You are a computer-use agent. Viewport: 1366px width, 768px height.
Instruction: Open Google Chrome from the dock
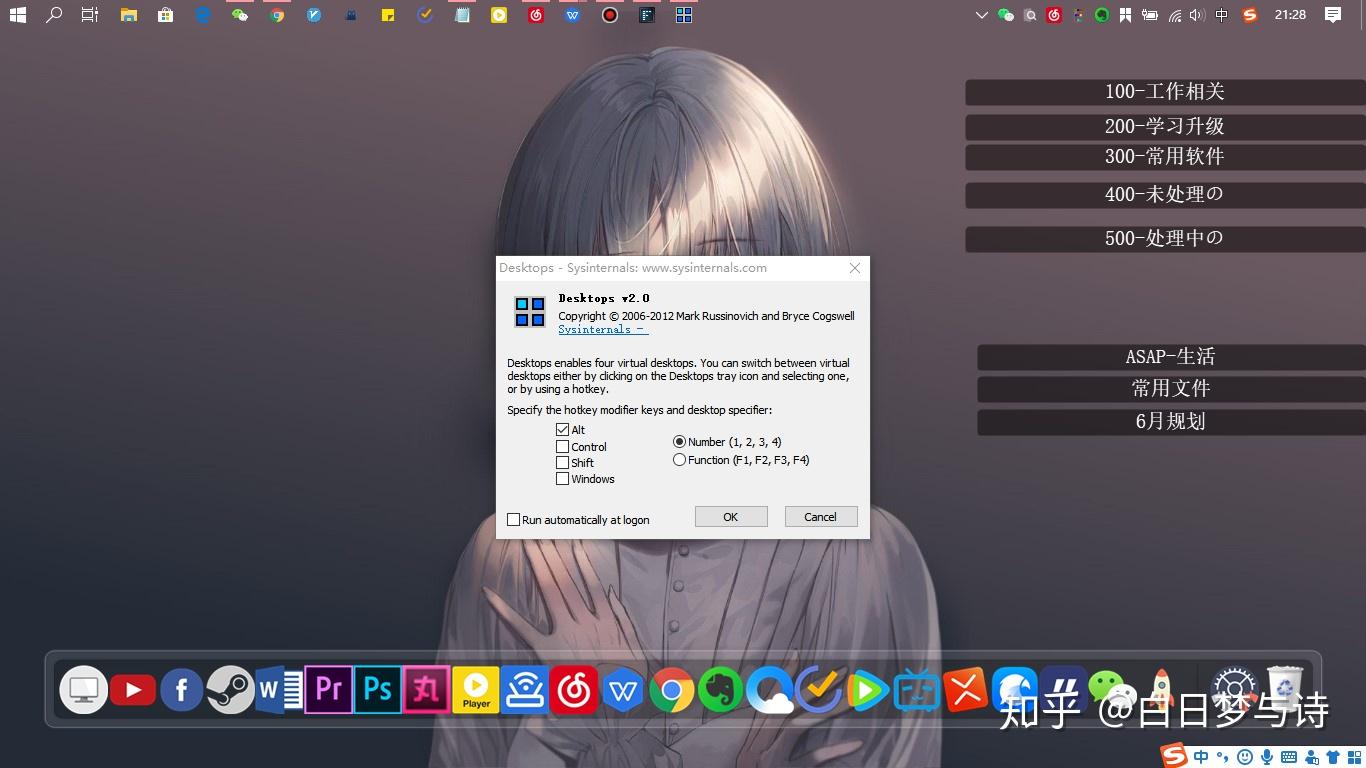point(672,690)
